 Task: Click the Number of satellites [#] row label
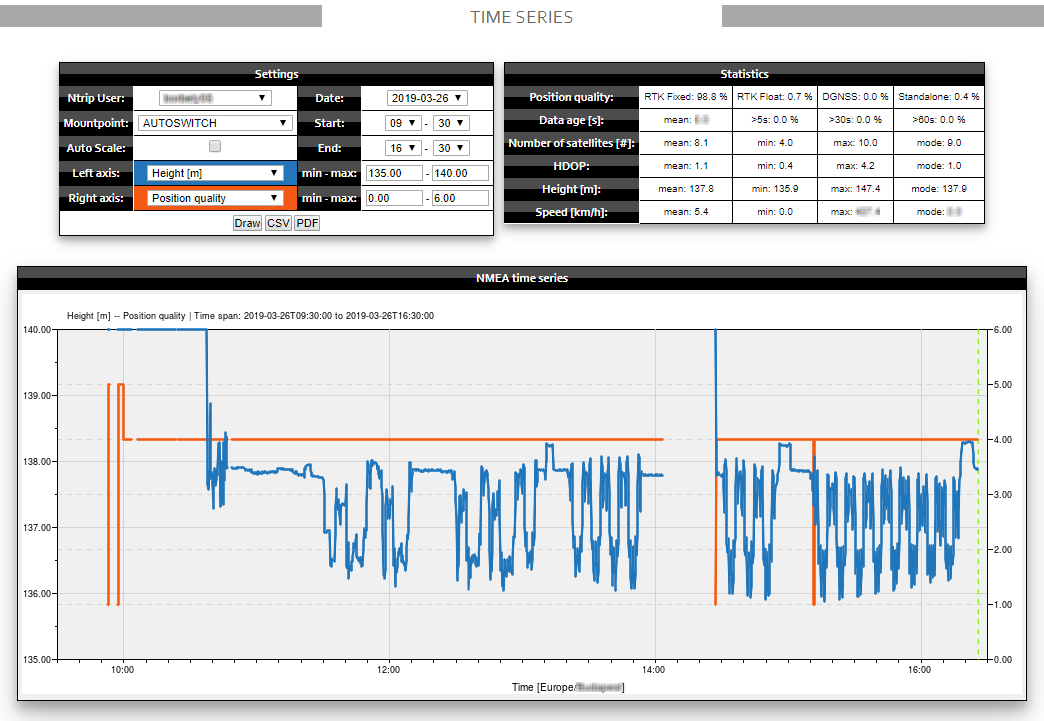(x=571, y=143)
